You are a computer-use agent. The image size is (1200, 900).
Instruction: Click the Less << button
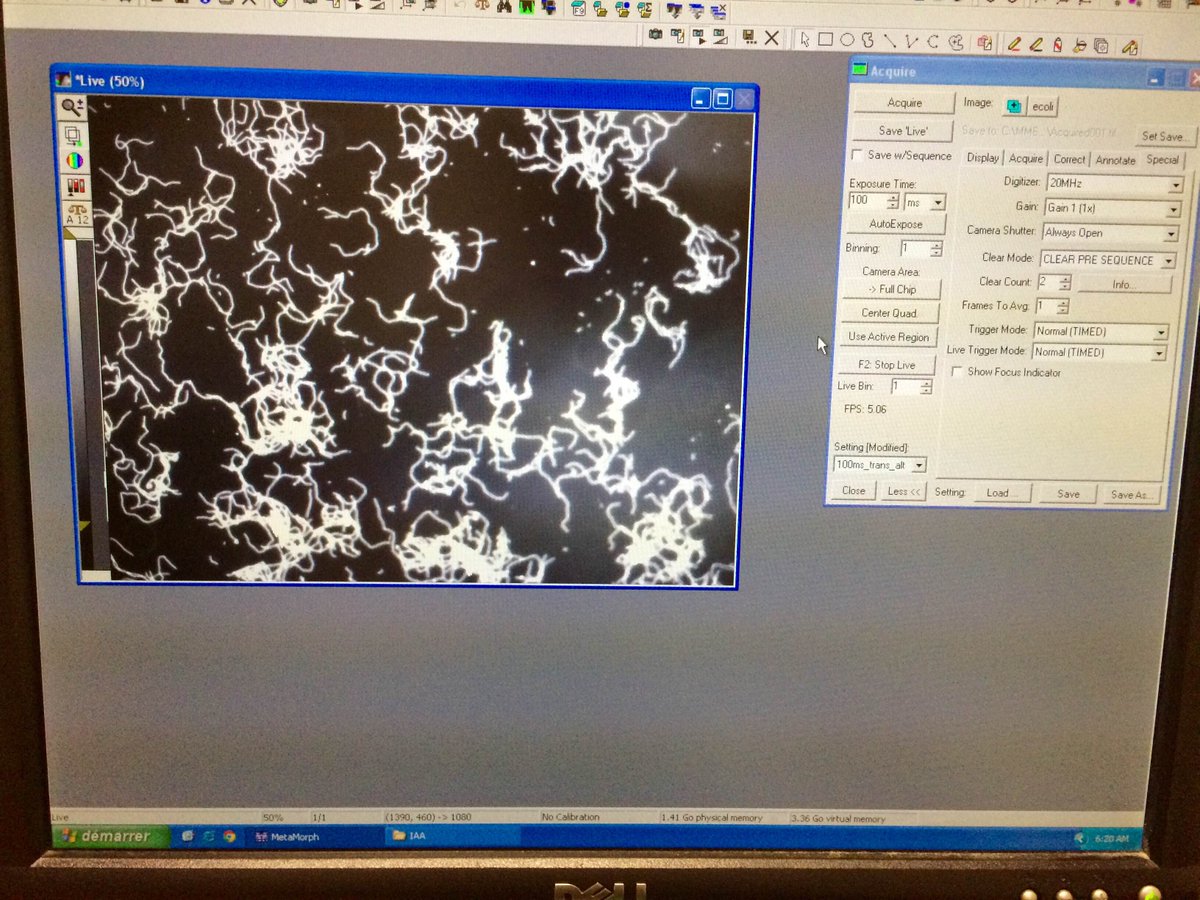click(x=904, y=491)
